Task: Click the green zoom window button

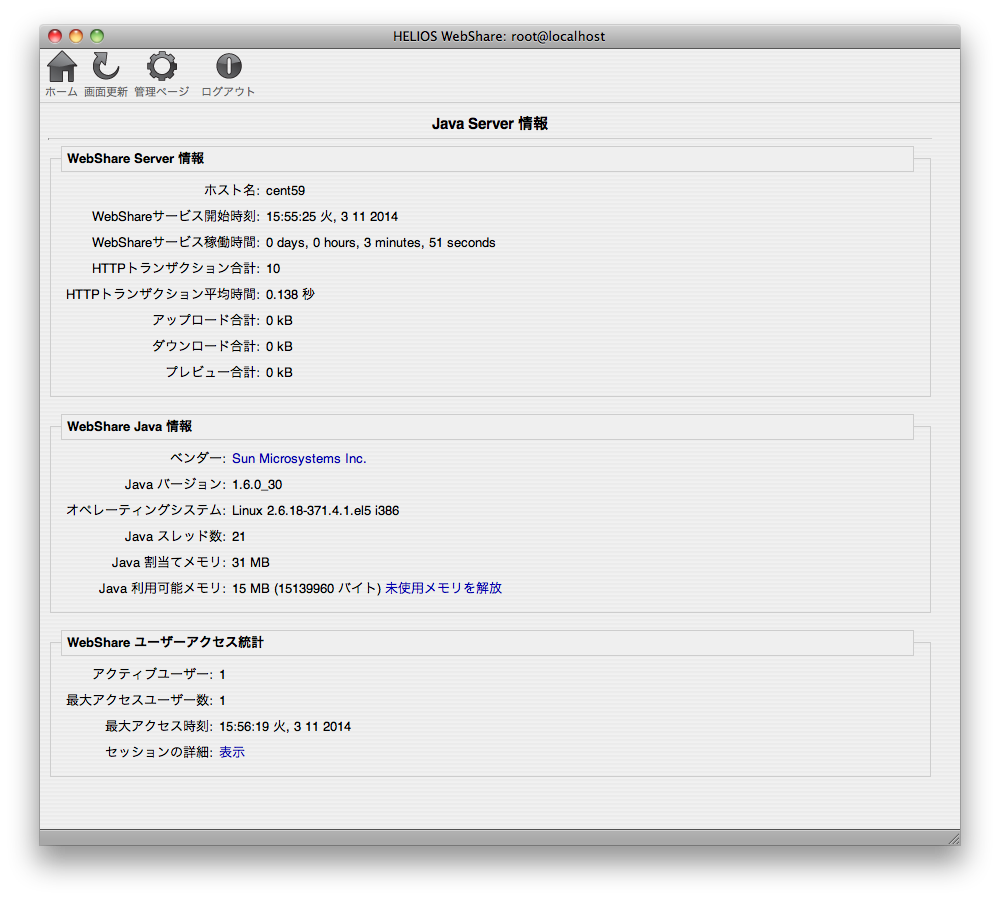Action: click(x=97, y=36)
